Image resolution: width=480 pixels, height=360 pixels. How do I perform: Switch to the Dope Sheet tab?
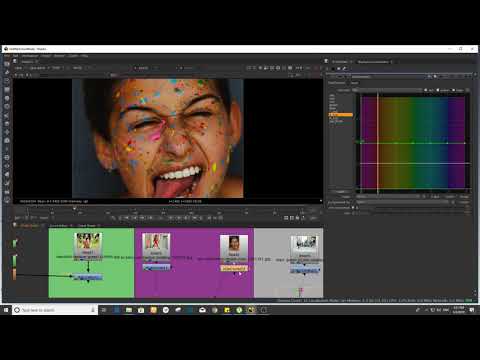coord(86,226)
